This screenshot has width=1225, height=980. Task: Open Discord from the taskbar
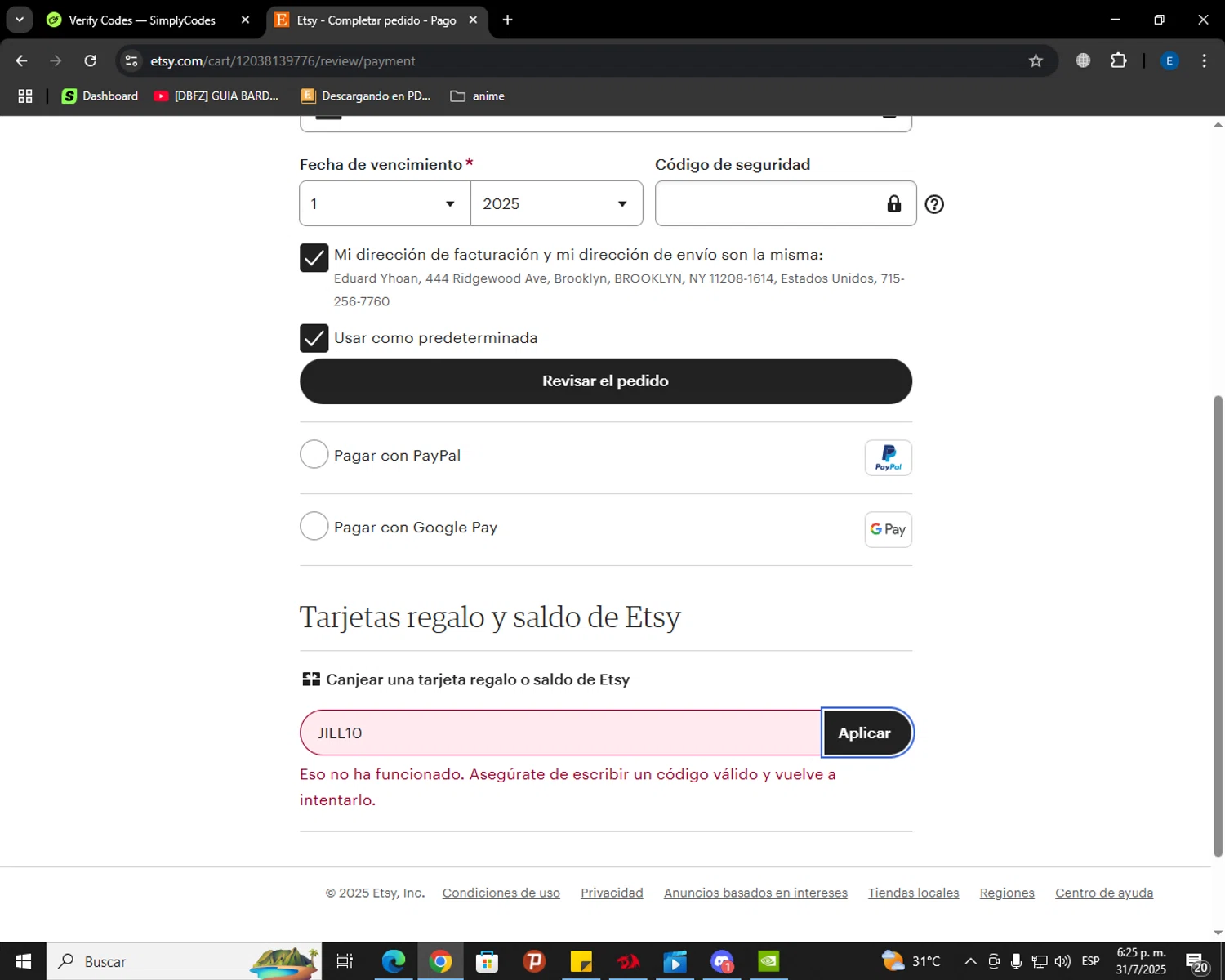[722, 961]
